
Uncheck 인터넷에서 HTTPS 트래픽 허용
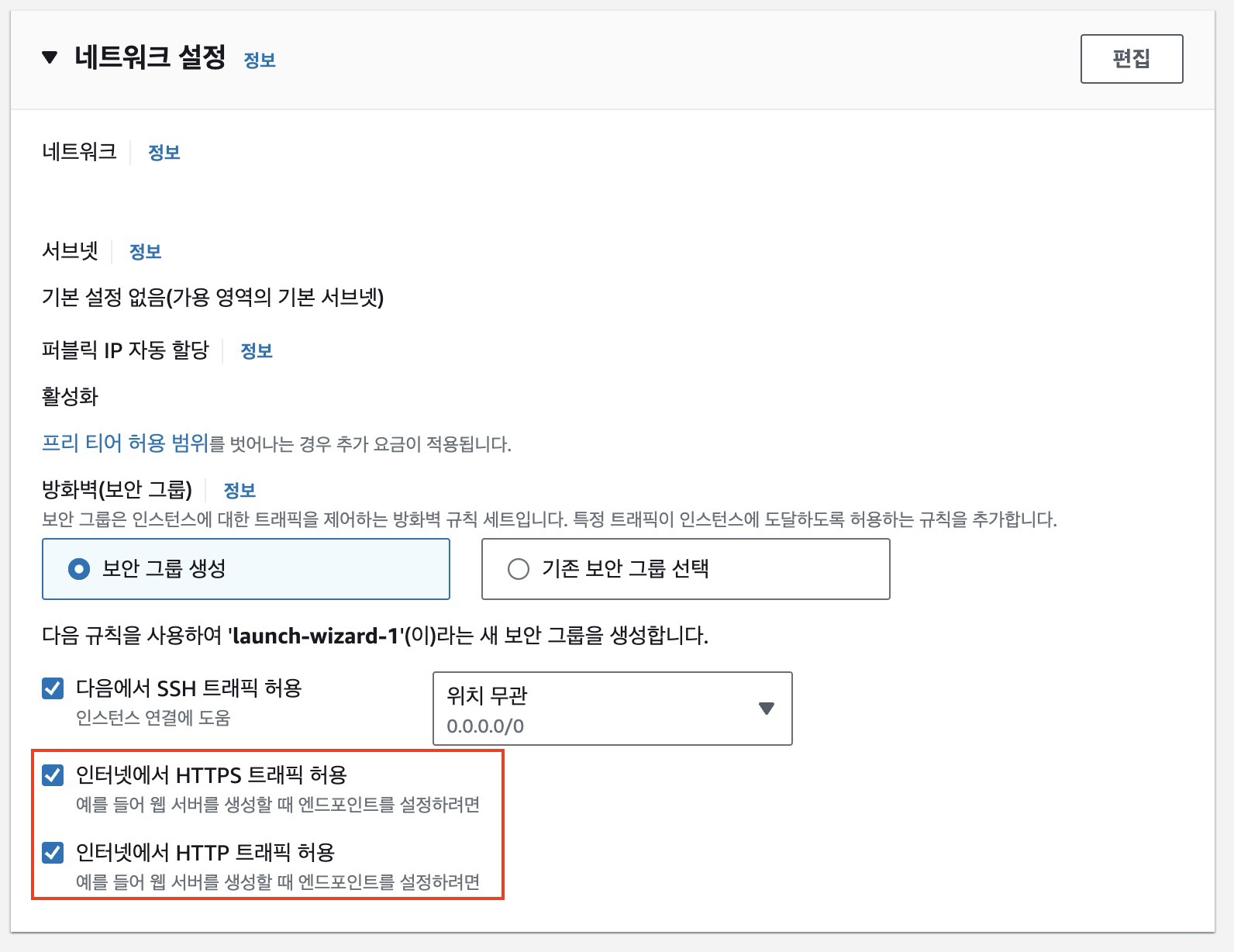(53, 775)
